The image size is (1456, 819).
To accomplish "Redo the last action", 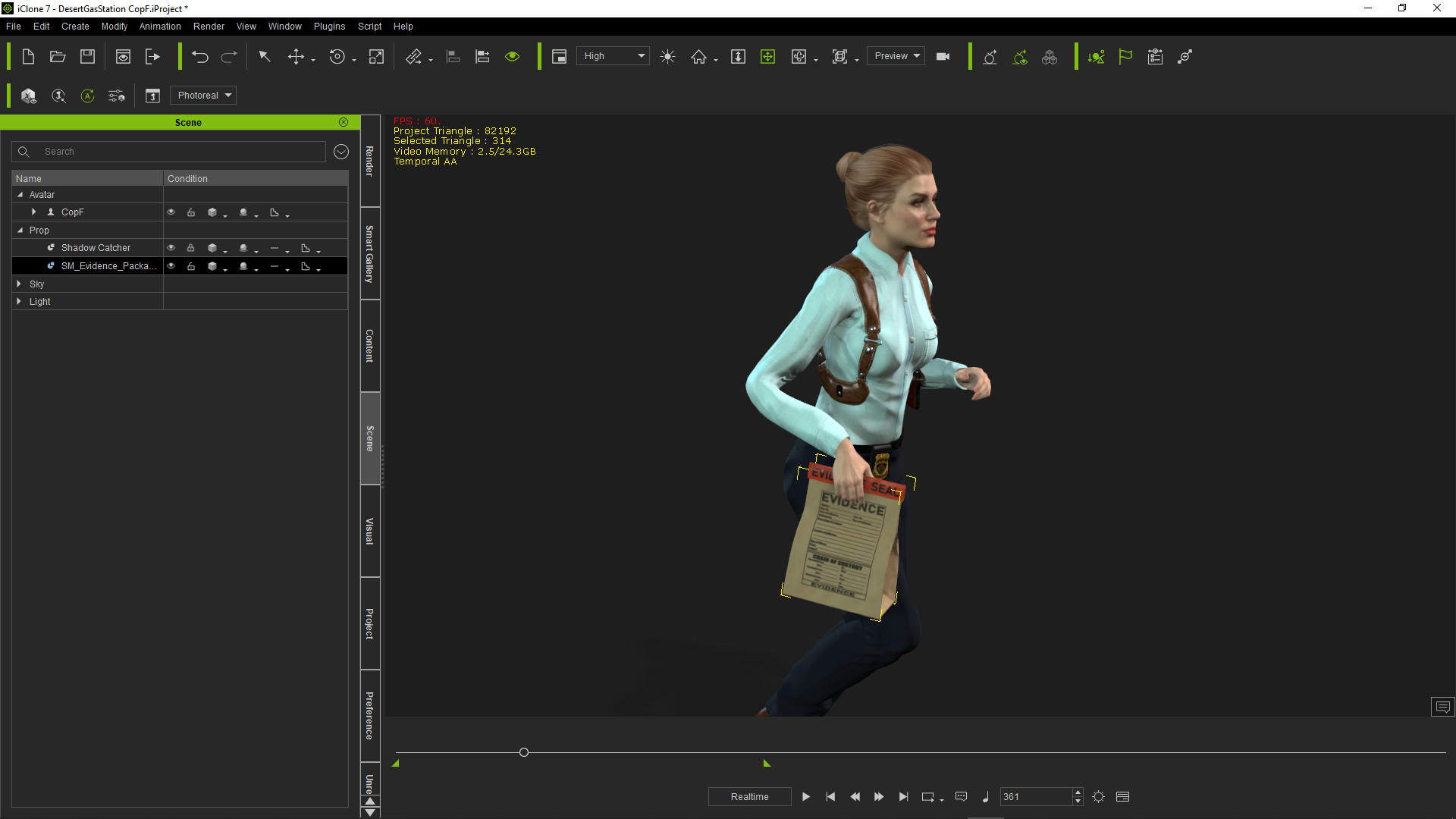I will [x=229, y=57].
